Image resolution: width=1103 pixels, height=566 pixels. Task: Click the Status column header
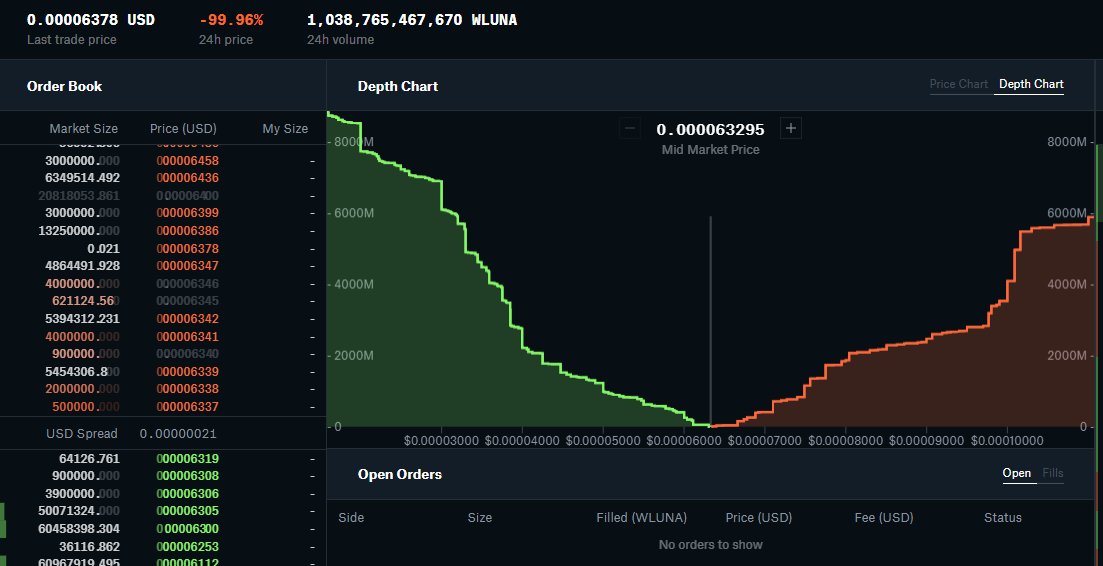click(1002, 517)
